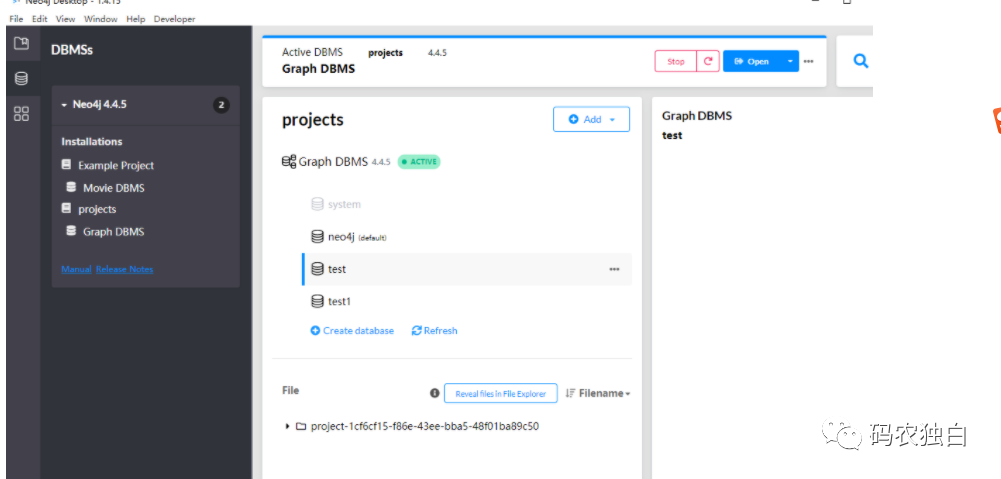Click Create database link
1001x479 pixels.
(x=352, y=331)
